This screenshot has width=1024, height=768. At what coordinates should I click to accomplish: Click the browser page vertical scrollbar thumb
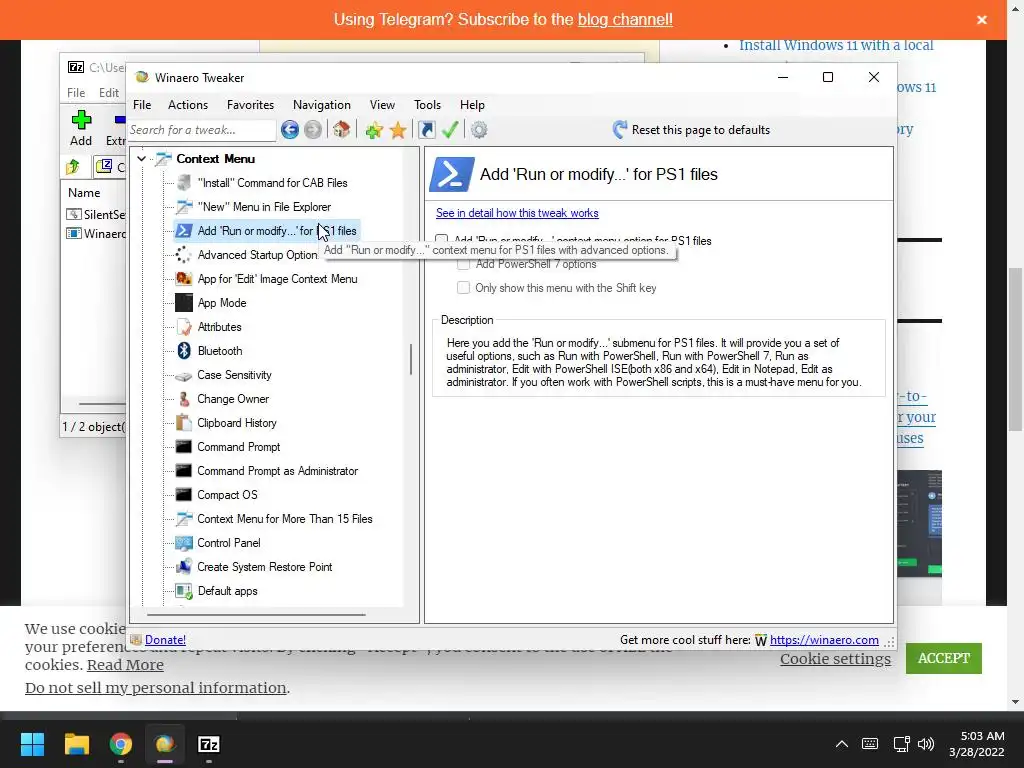coord(1015,349)
